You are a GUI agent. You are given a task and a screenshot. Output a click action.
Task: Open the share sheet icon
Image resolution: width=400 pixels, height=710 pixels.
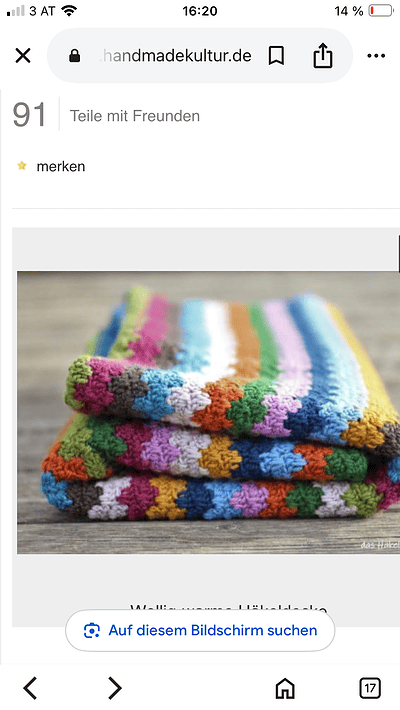[x=323, y=55]
